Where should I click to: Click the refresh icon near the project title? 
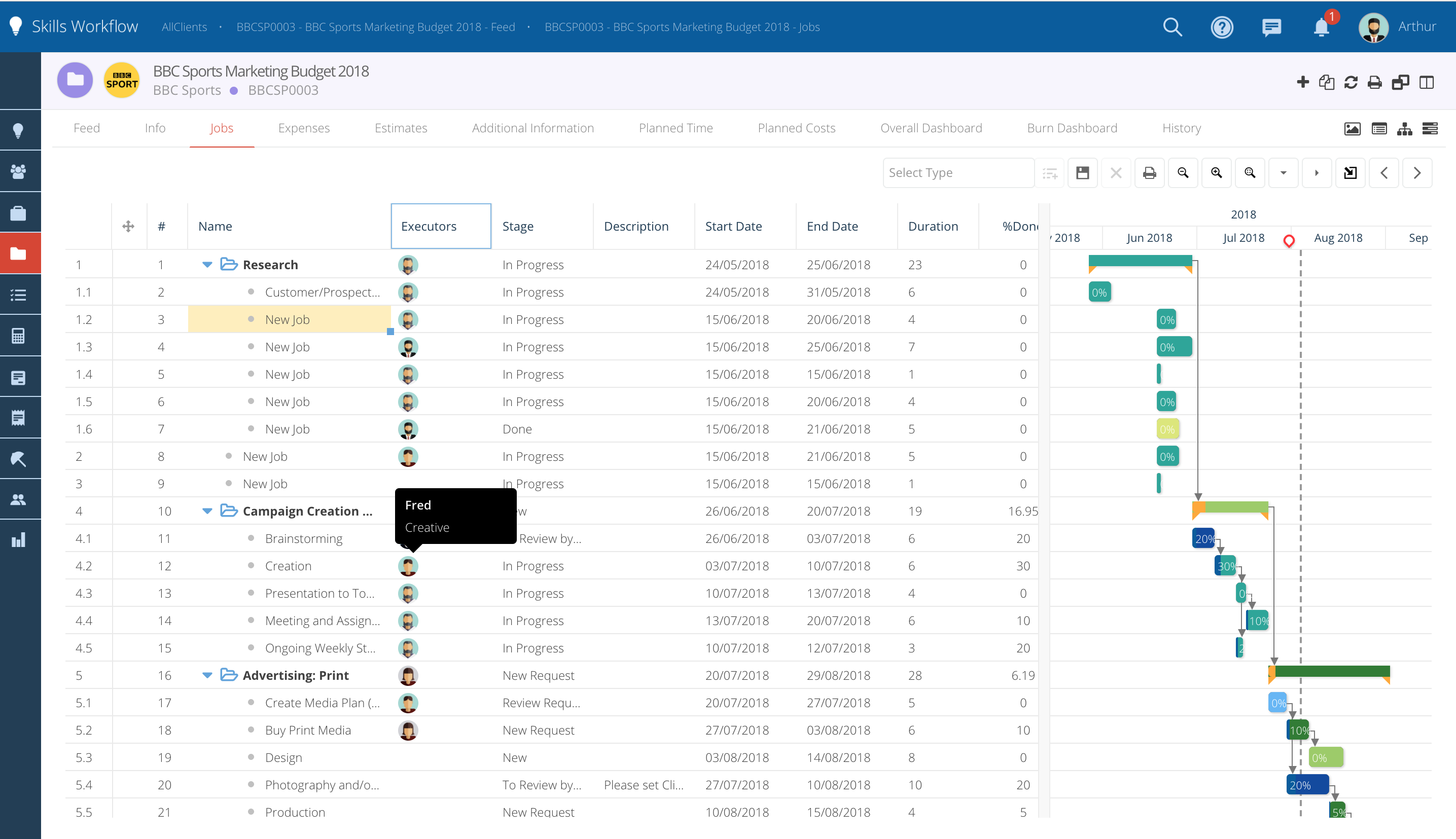click(x=1351, y=83)
